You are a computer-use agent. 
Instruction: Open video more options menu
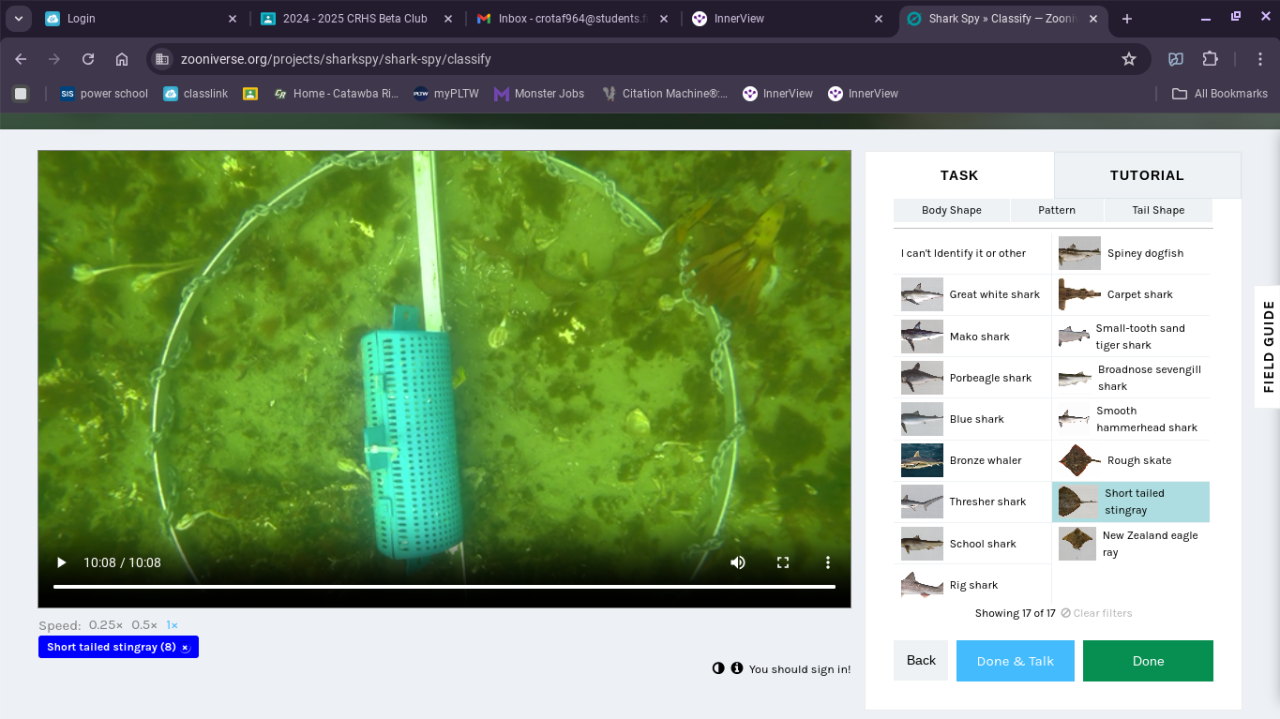(x=828, y=562)
